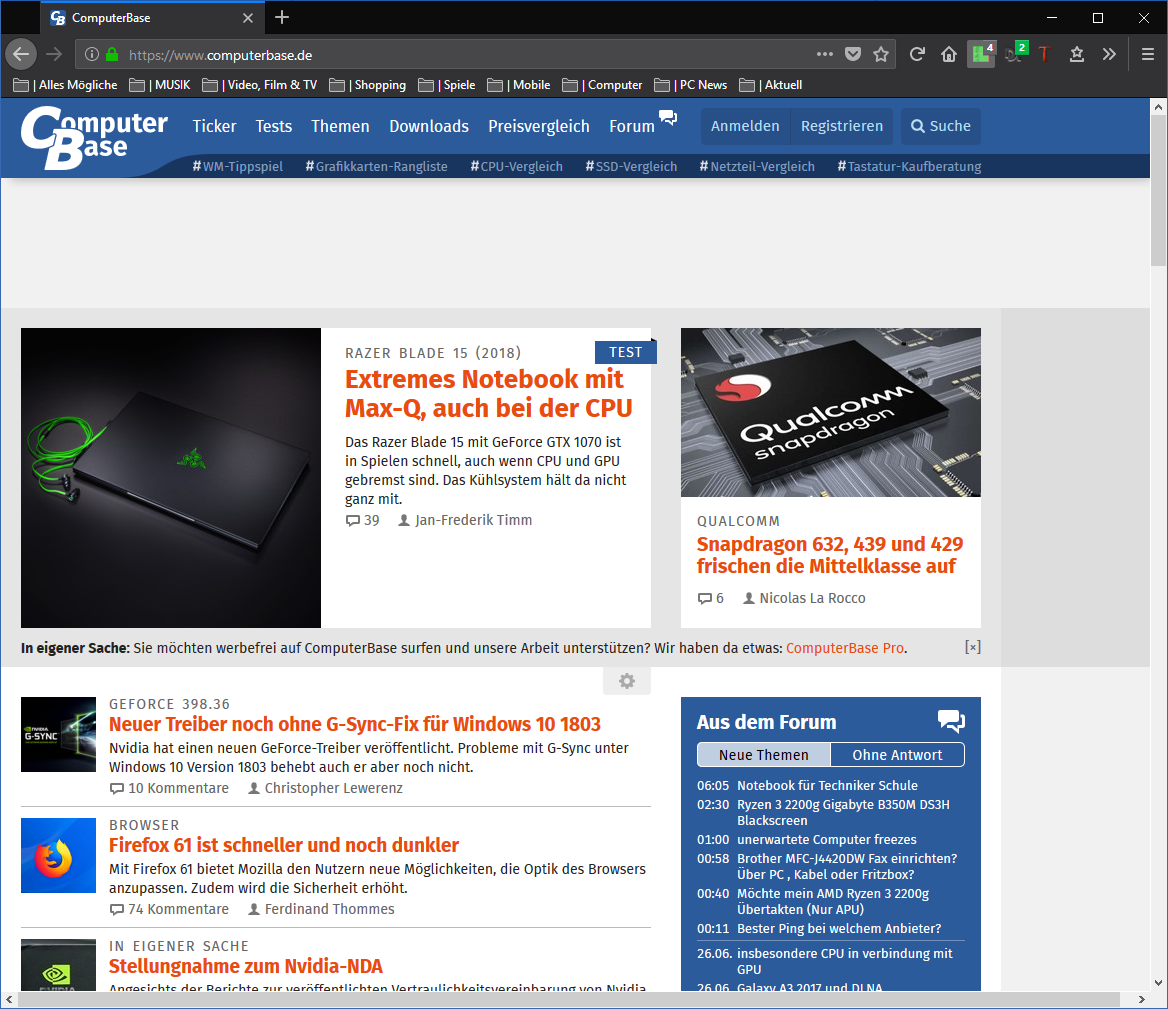Go back using browser back arrow
The height and width of the screenshot is (1009, 1168).
click(21, 54)
